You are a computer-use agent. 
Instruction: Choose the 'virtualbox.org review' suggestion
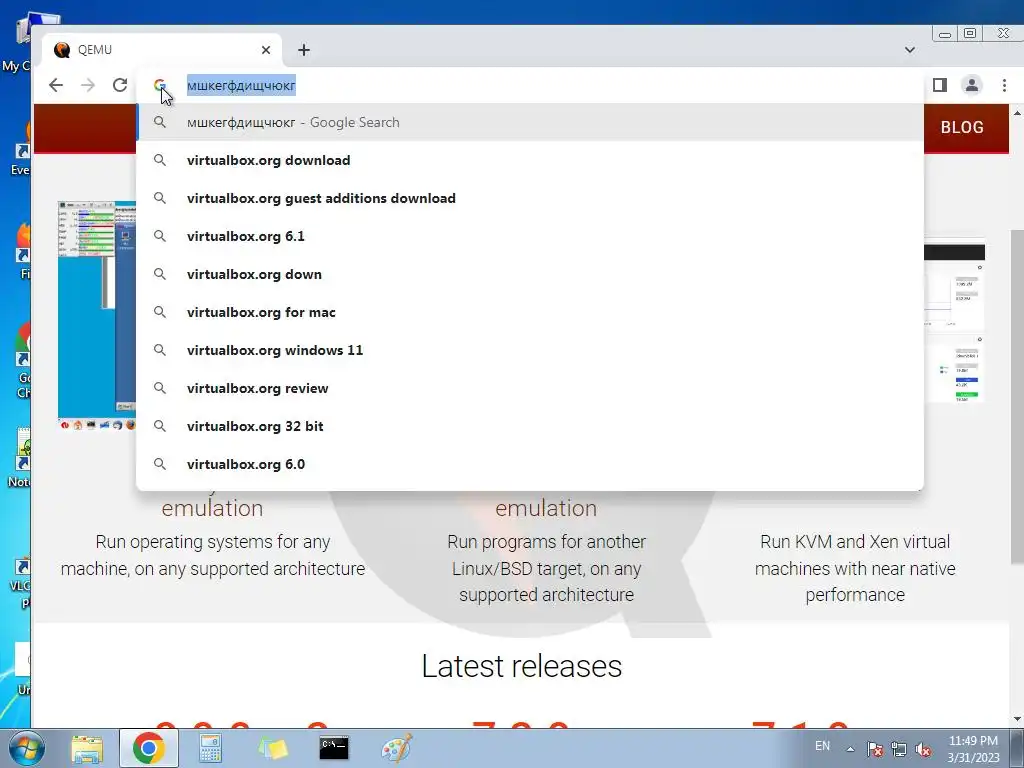point(530,388)
